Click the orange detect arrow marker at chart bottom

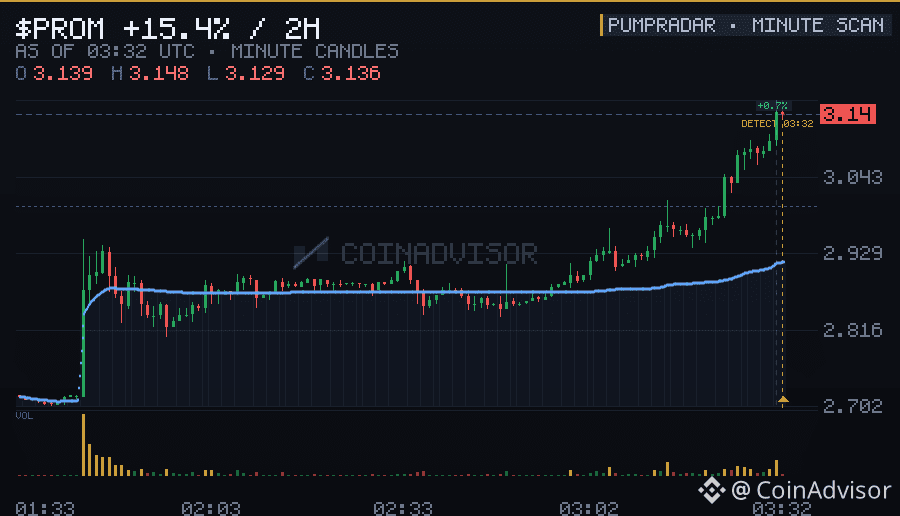(783, 399)
